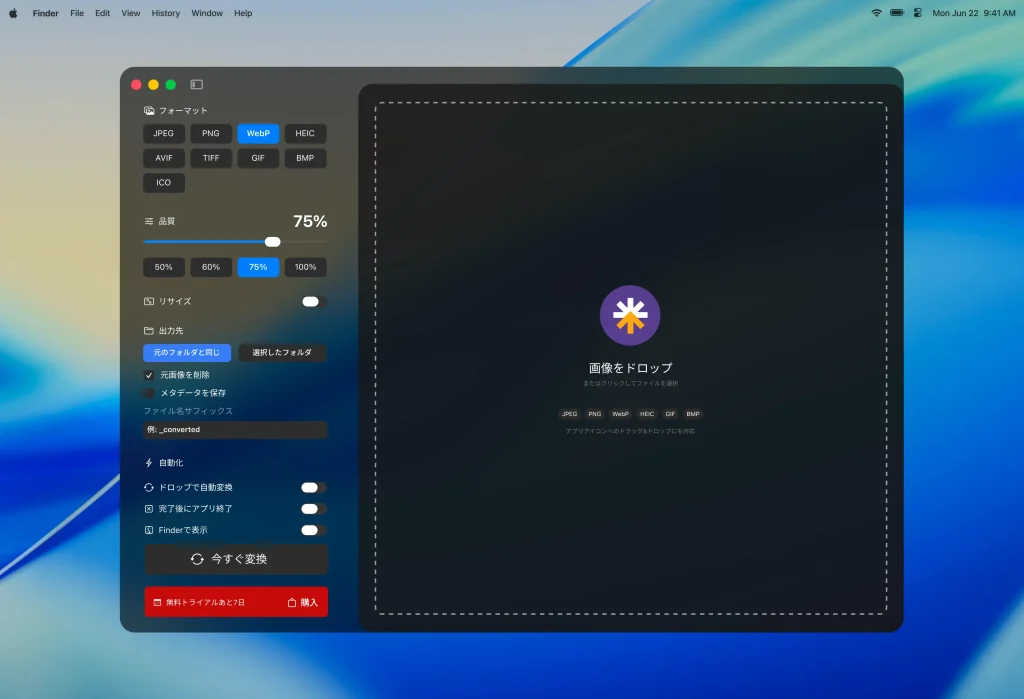Uncheck 元画像を削除 checkbox
1024x699 pixels.
click(x=150, y=375)
